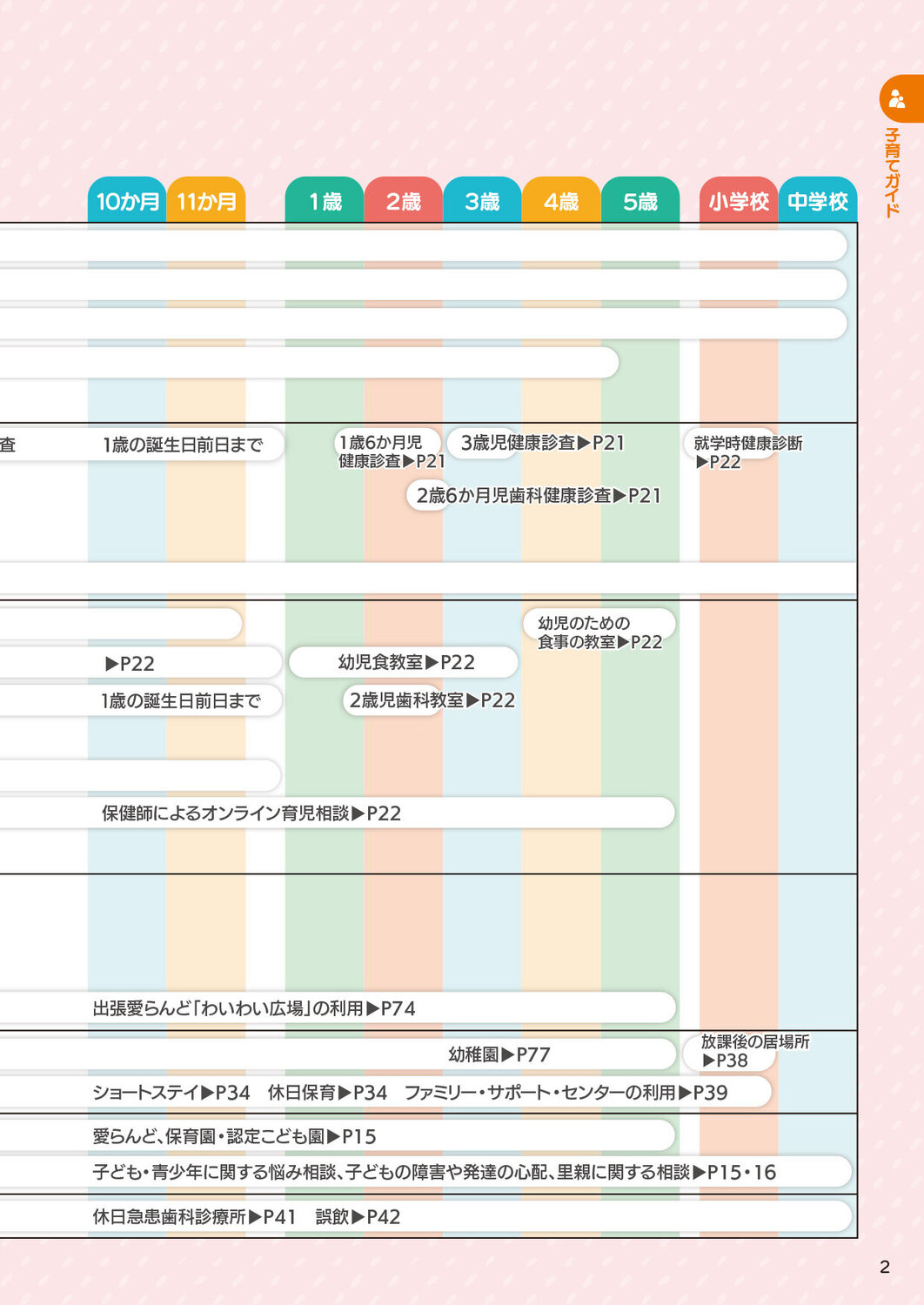Open 2歳児歯科教室 P22 entry

(x=432, y=700)
